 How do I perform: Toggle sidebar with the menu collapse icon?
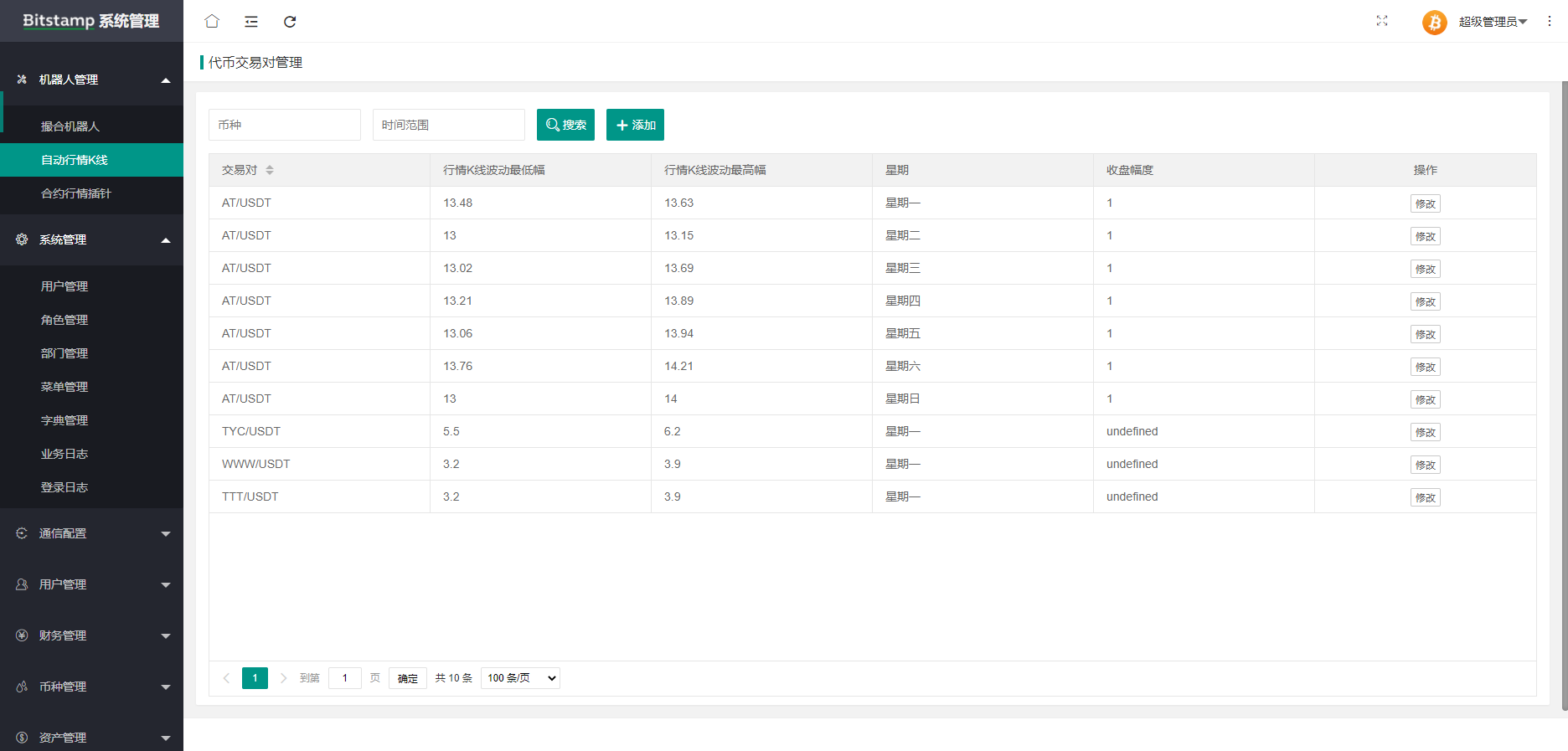click(x=251, y=22)
